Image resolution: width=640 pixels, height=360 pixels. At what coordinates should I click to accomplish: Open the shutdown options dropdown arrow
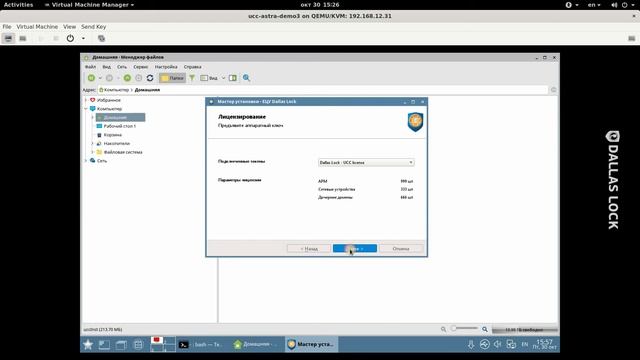click(x=83, y=38)
